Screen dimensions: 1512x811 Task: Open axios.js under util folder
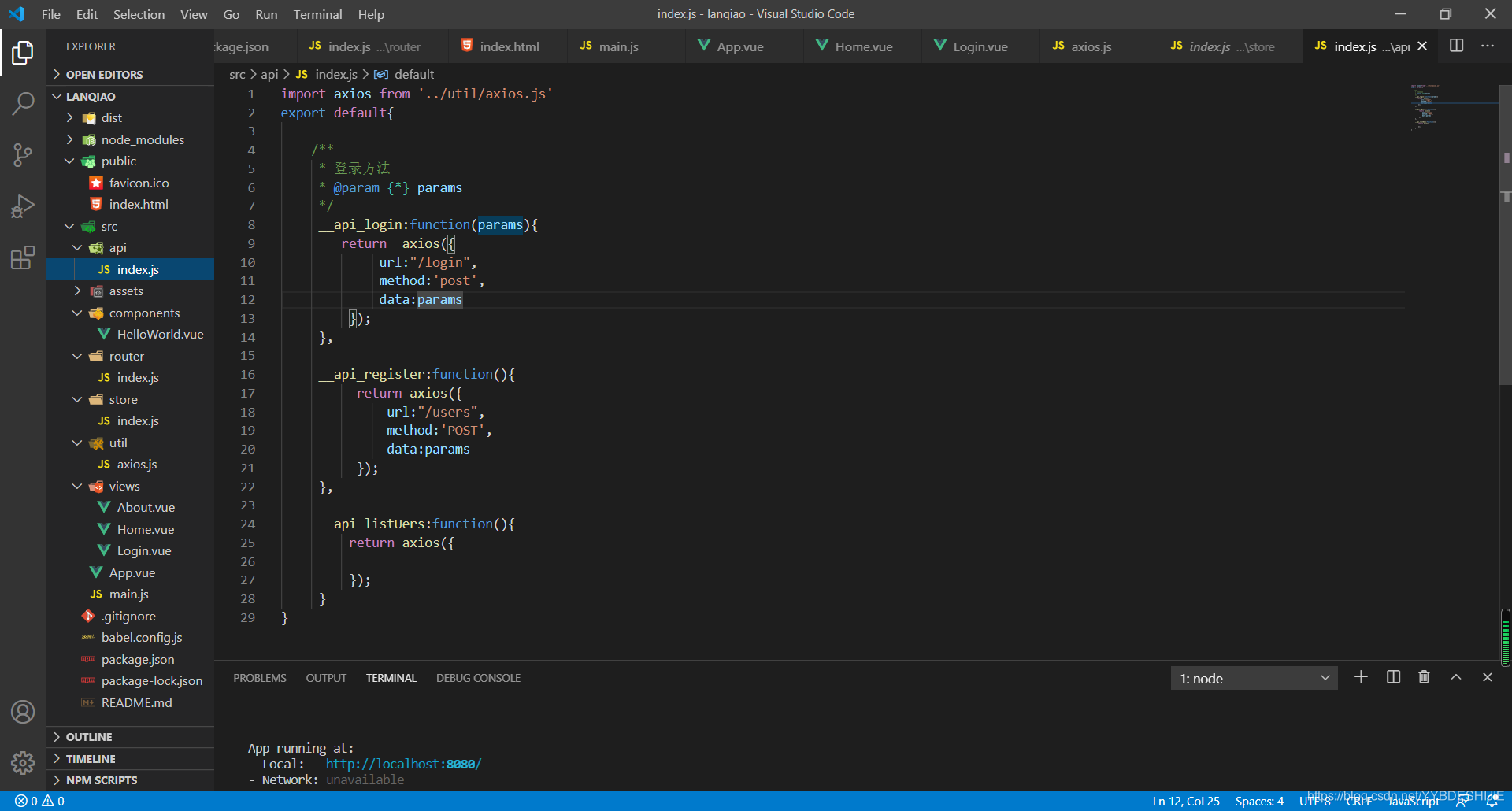coord(137,464)
